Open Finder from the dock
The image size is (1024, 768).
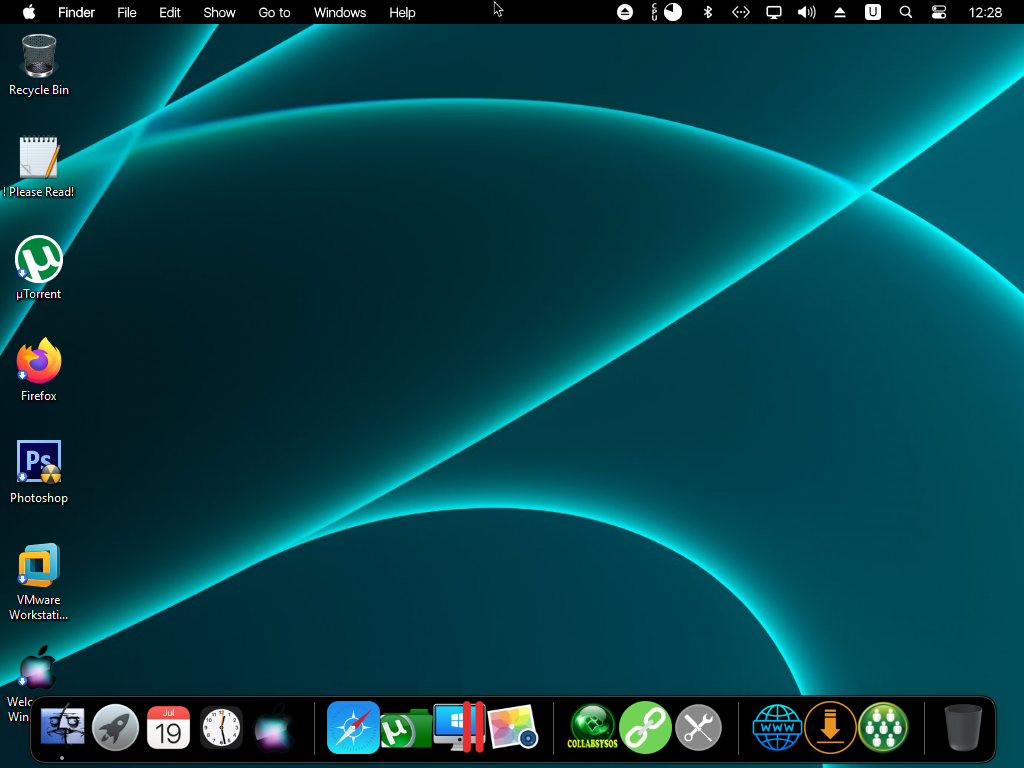[62, 727]
